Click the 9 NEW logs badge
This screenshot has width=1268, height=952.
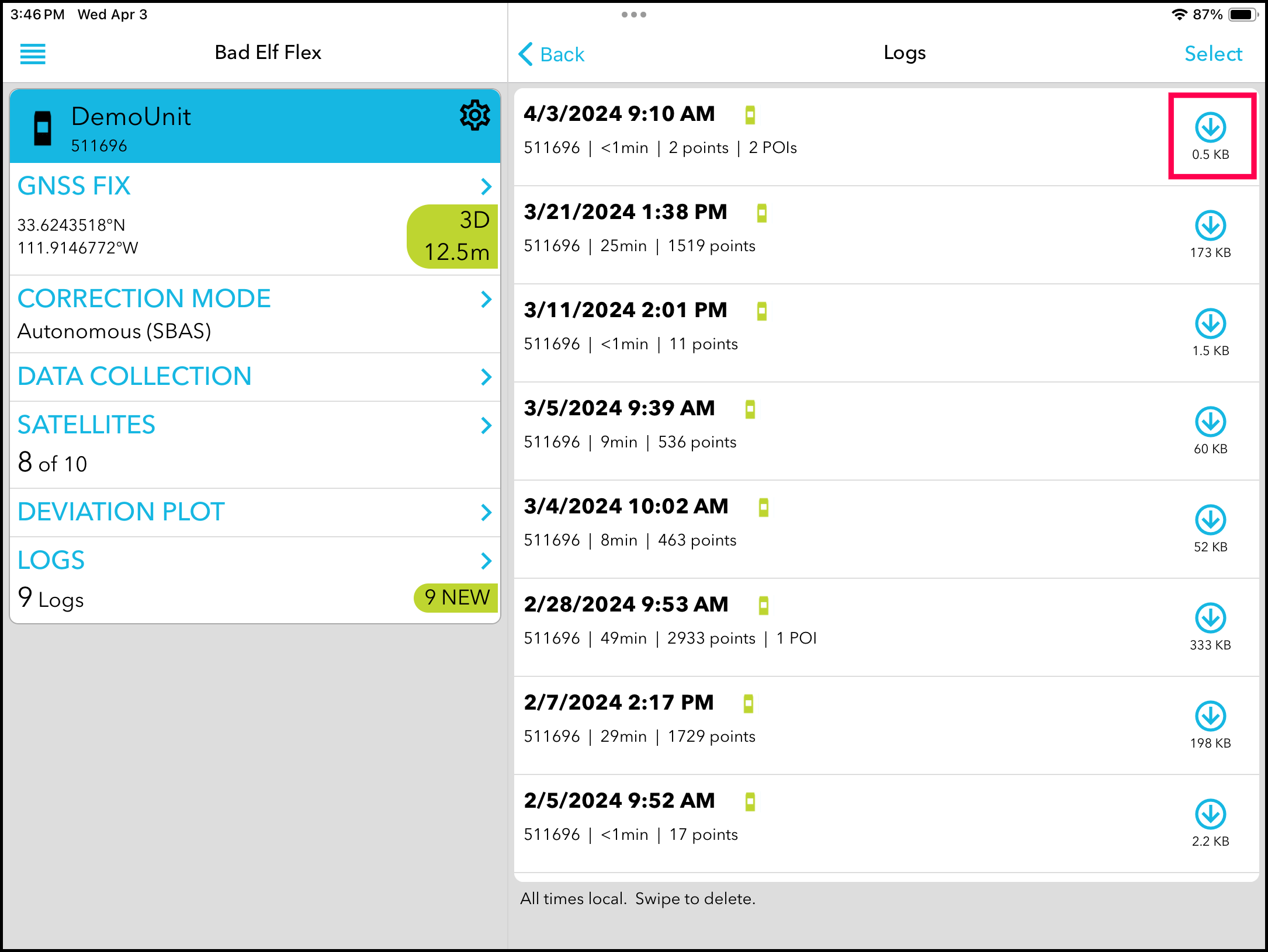click(x=456, y=597)
